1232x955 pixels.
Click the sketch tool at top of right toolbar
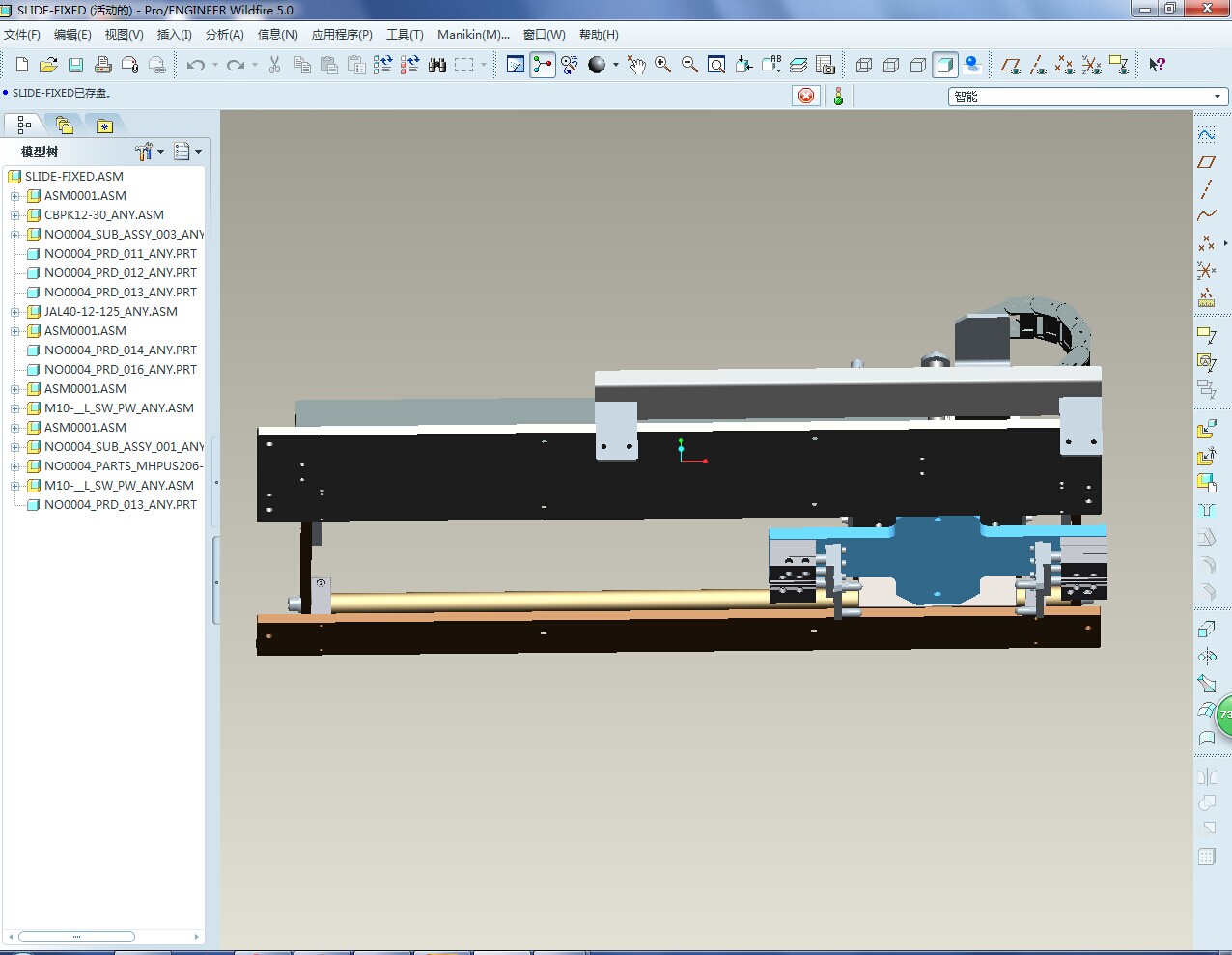[1207, 135]
